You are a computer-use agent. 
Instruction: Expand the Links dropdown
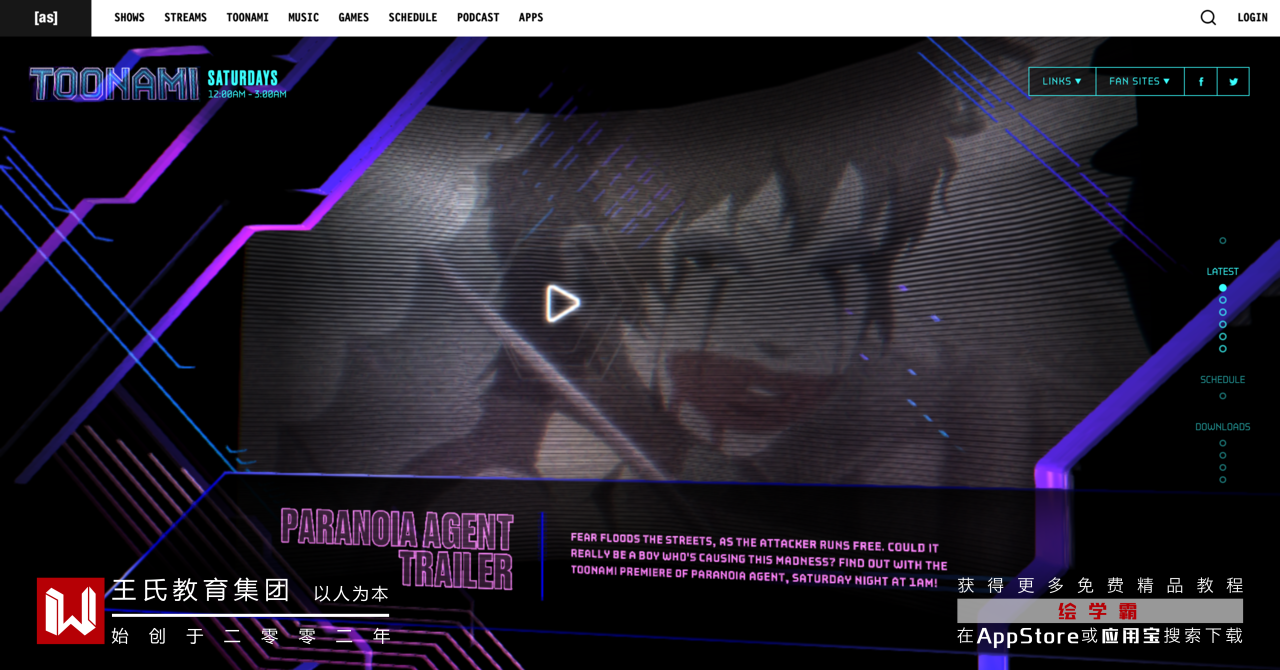(x=1062, y=82)
